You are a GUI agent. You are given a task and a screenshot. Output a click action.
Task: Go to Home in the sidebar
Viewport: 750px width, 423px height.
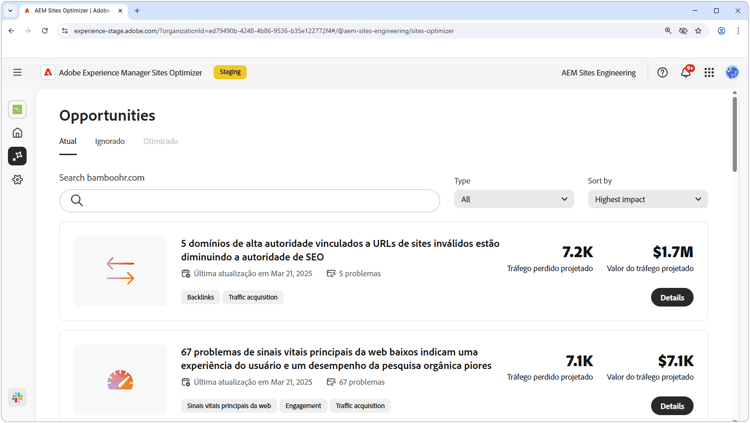(17, 133)
